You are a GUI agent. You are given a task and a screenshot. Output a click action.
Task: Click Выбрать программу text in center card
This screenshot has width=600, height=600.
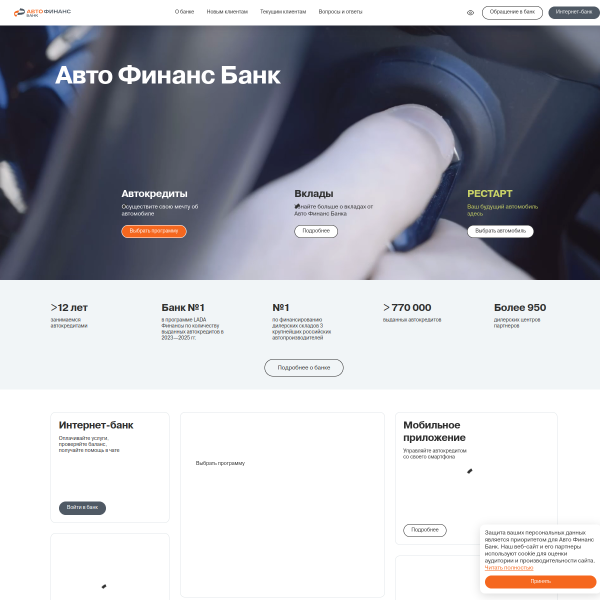point(220,463)
